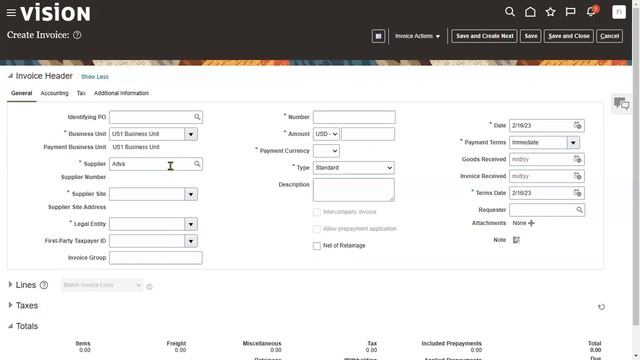The height and width of the screenshot is (360, 640).
Task: Switch to Tax tab
Action: click(x=81, y=93)
